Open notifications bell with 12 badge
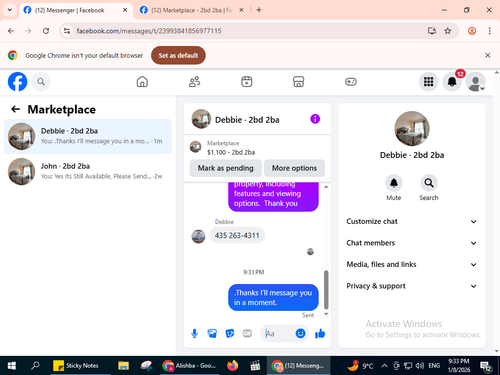This screenshot has height=375, width=500. (452, 82)
